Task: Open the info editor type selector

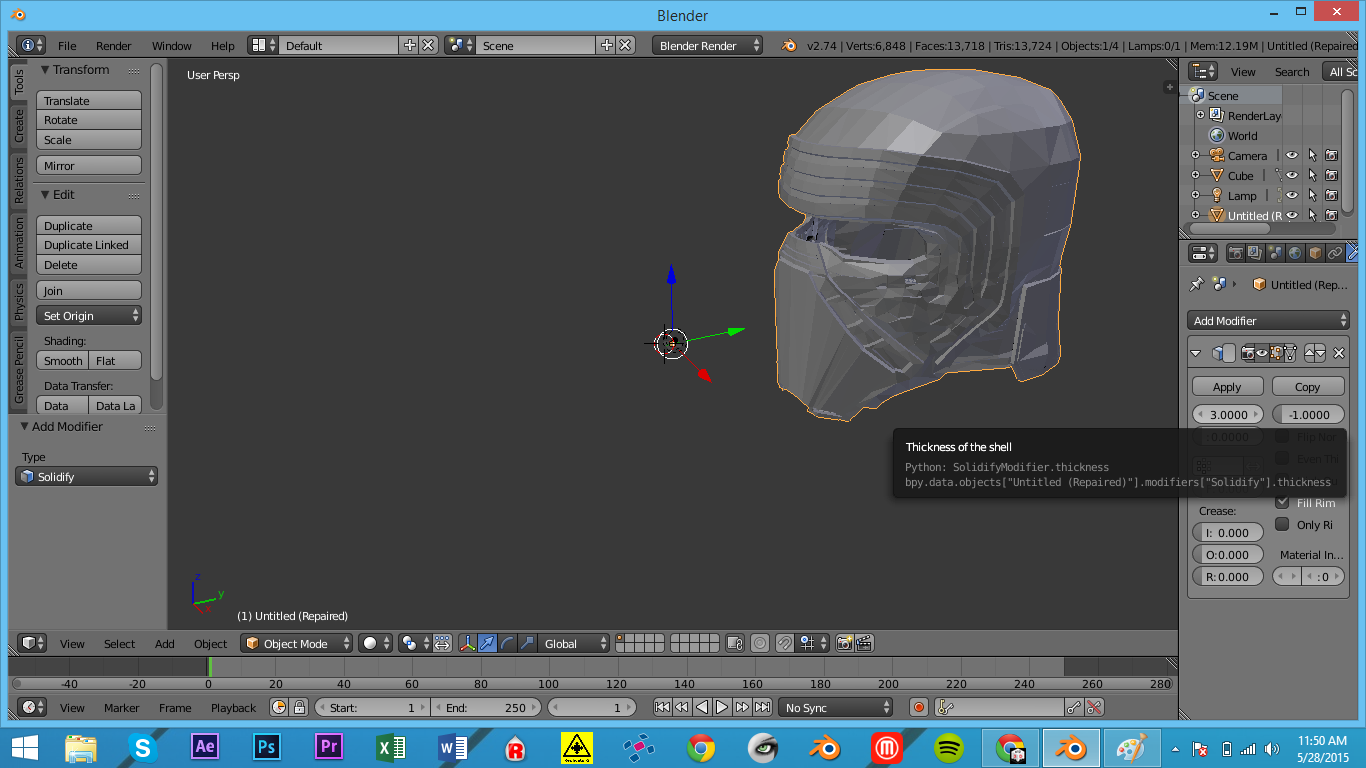Action: click(x=31, y=45)
